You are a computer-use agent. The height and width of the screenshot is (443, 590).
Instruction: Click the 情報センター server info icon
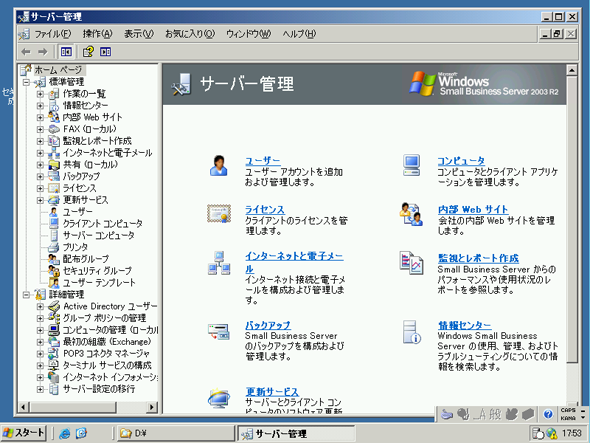(411, 332)
